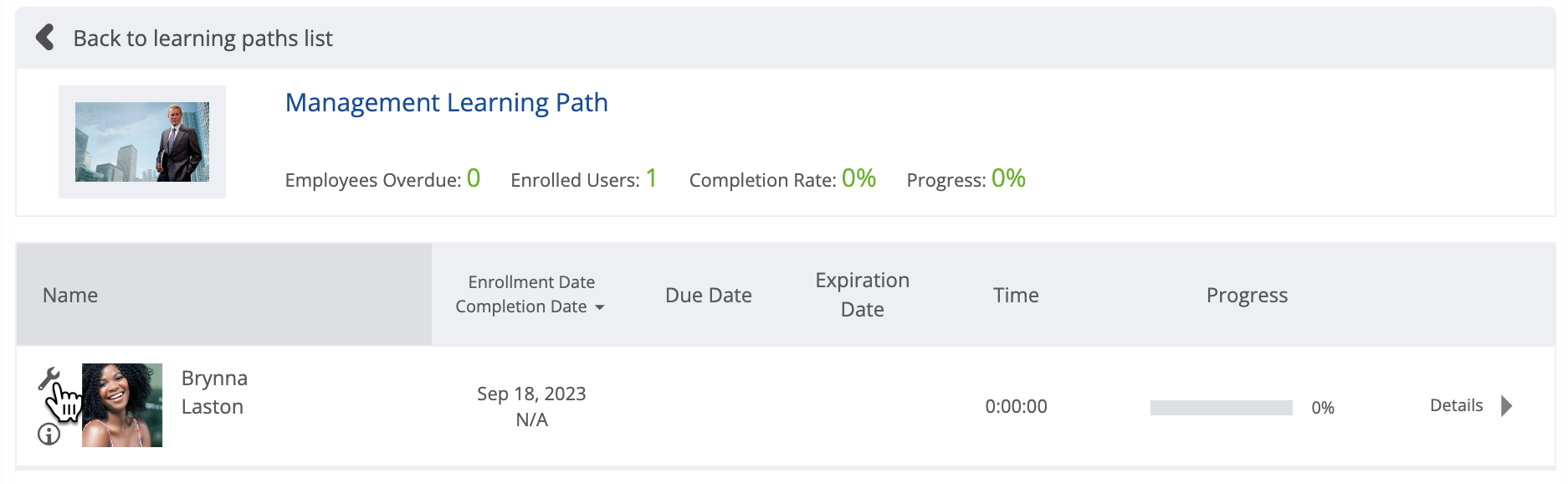Click the Enrolled Users count

pyautogui.click(x=651, y=178)
